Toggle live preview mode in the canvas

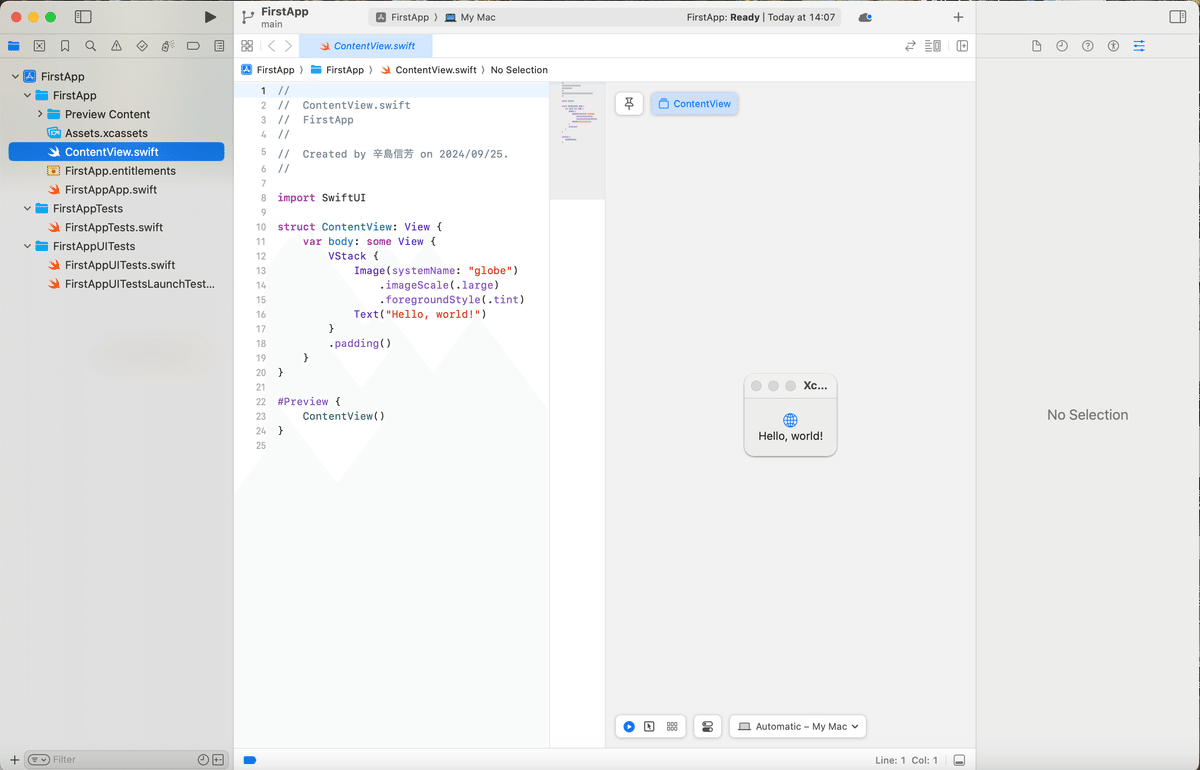click(628, 726)
